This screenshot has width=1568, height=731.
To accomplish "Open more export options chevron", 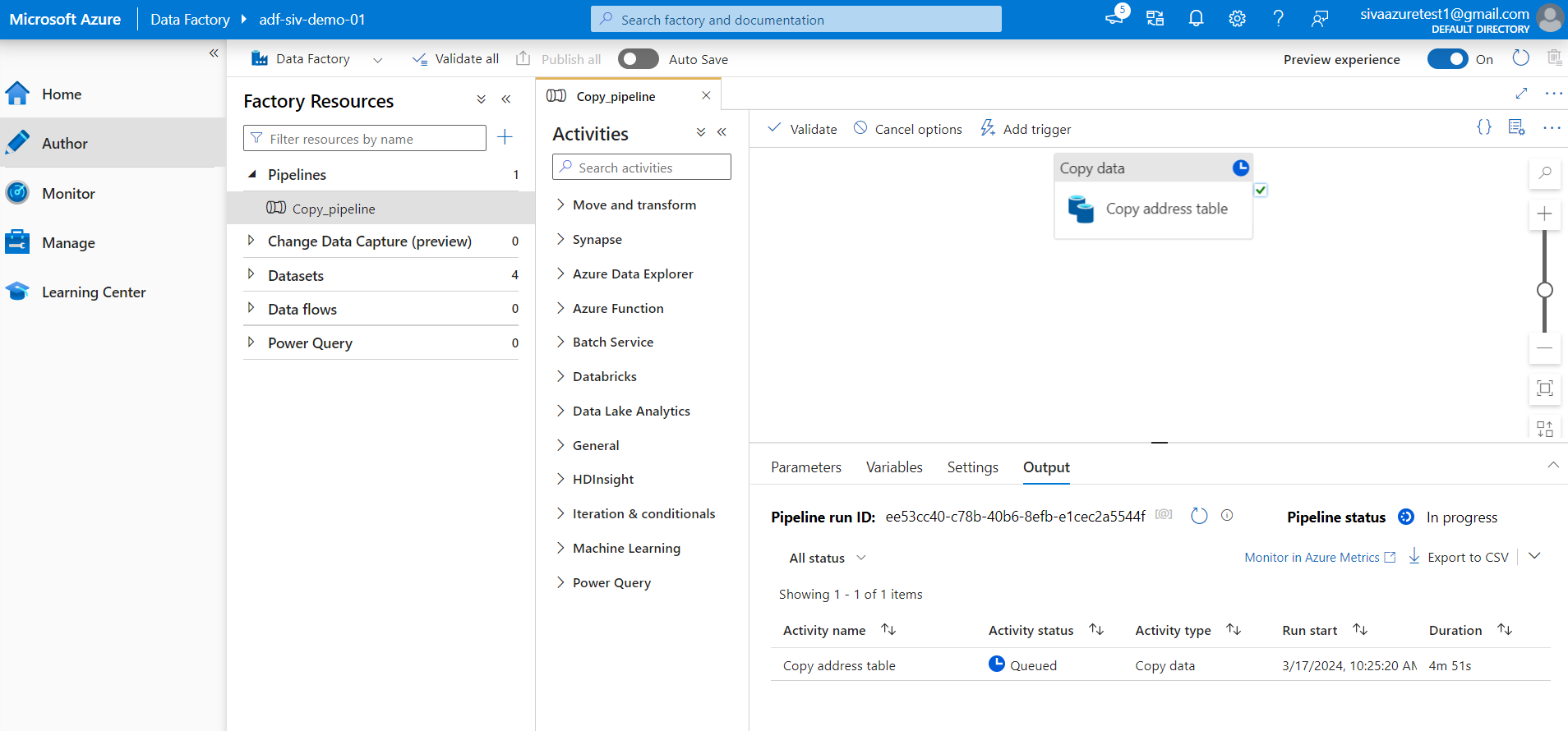I will tap(1534, 556).
